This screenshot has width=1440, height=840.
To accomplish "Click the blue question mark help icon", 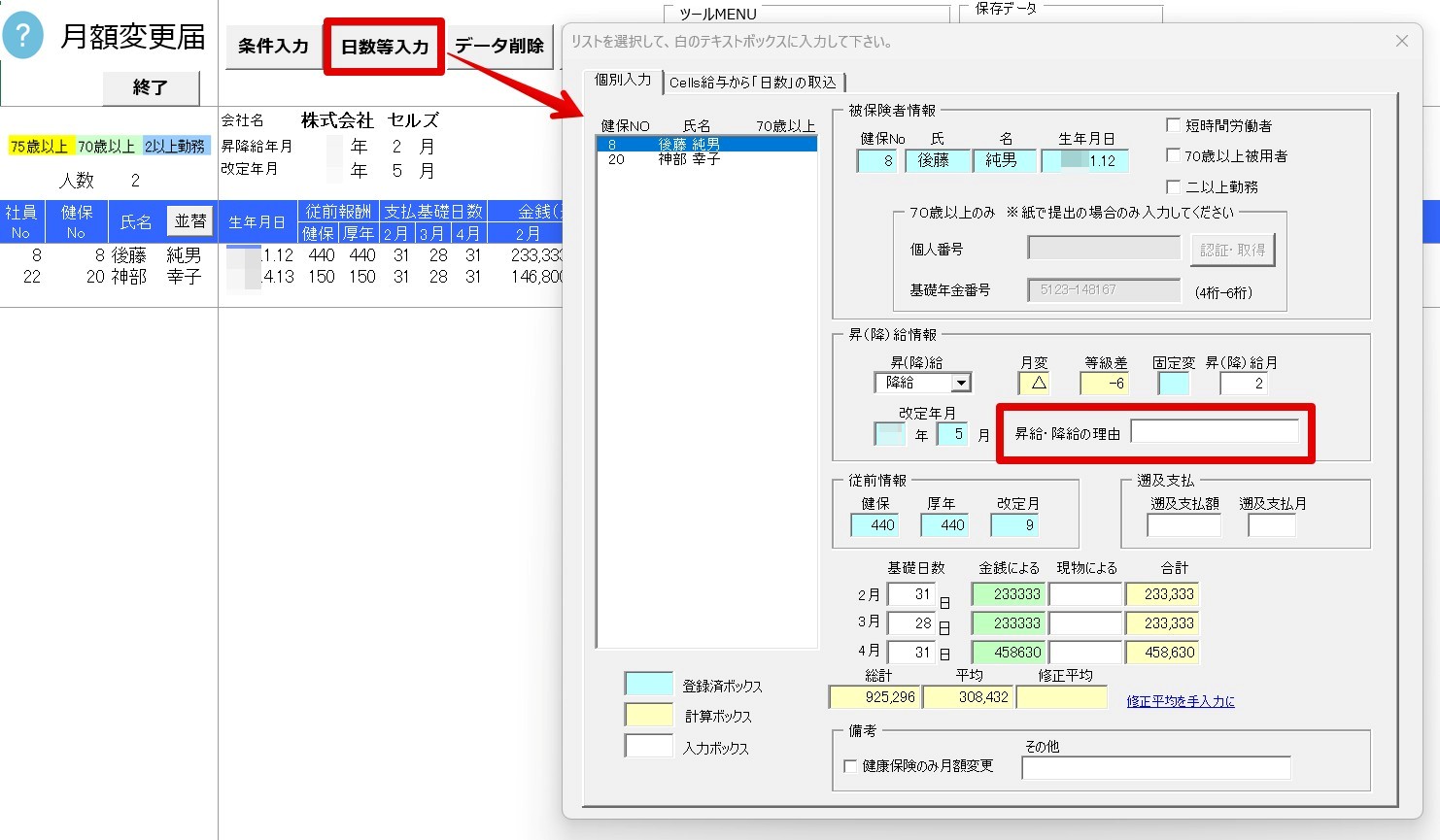I will pos(23,37).
